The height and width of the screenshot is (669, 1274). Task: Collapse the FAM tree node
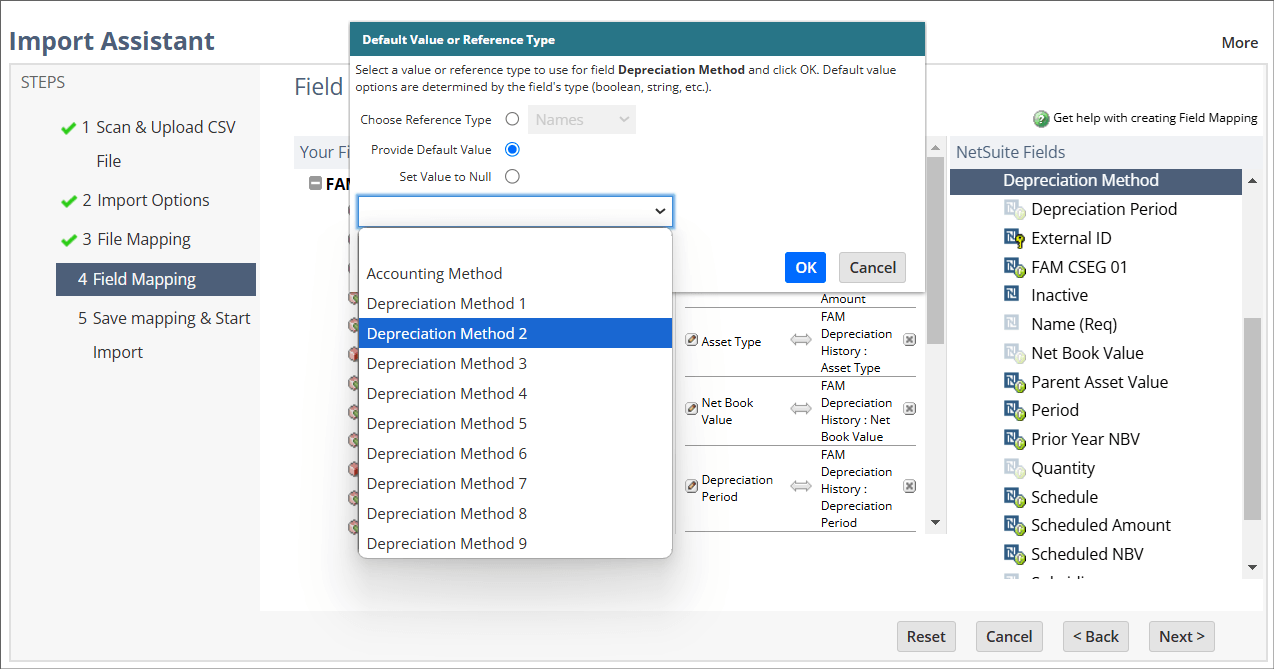pos(316,184)
